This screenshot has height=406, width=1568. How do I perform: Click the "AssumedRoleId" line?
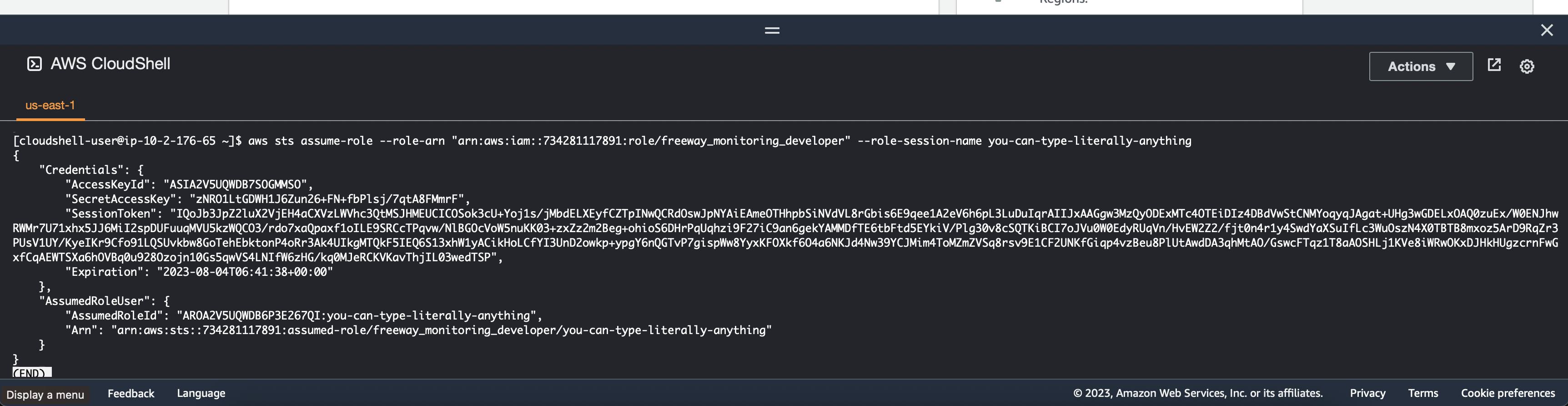[x=304, y=316]
